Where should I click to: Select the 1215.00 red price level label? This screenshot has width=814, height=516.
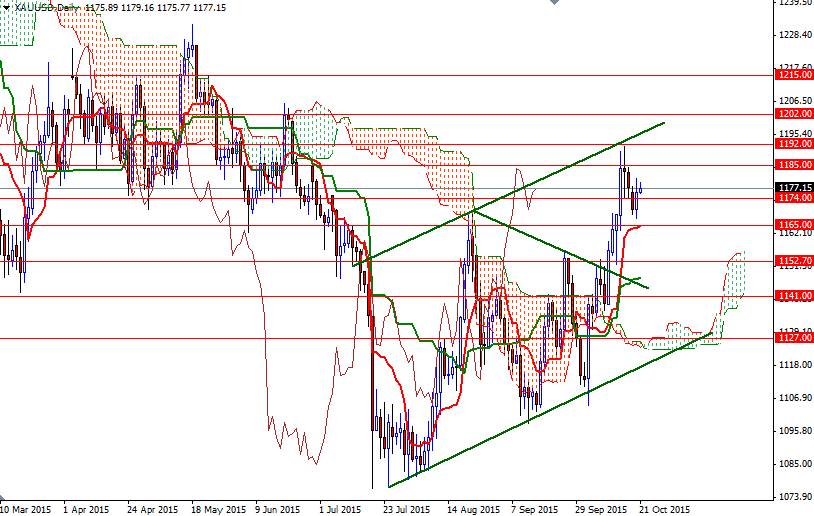click(x=794, y=75)
